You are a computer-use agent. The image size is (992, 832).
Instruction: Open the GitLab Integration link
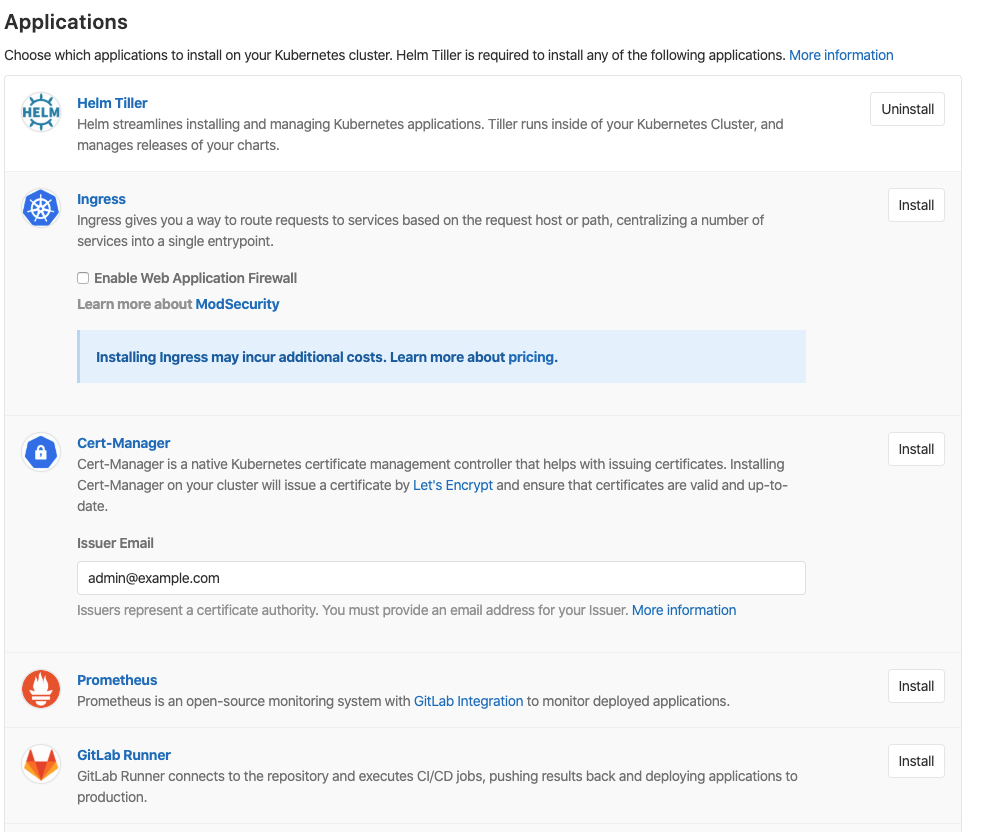click(x=468, y=701)
